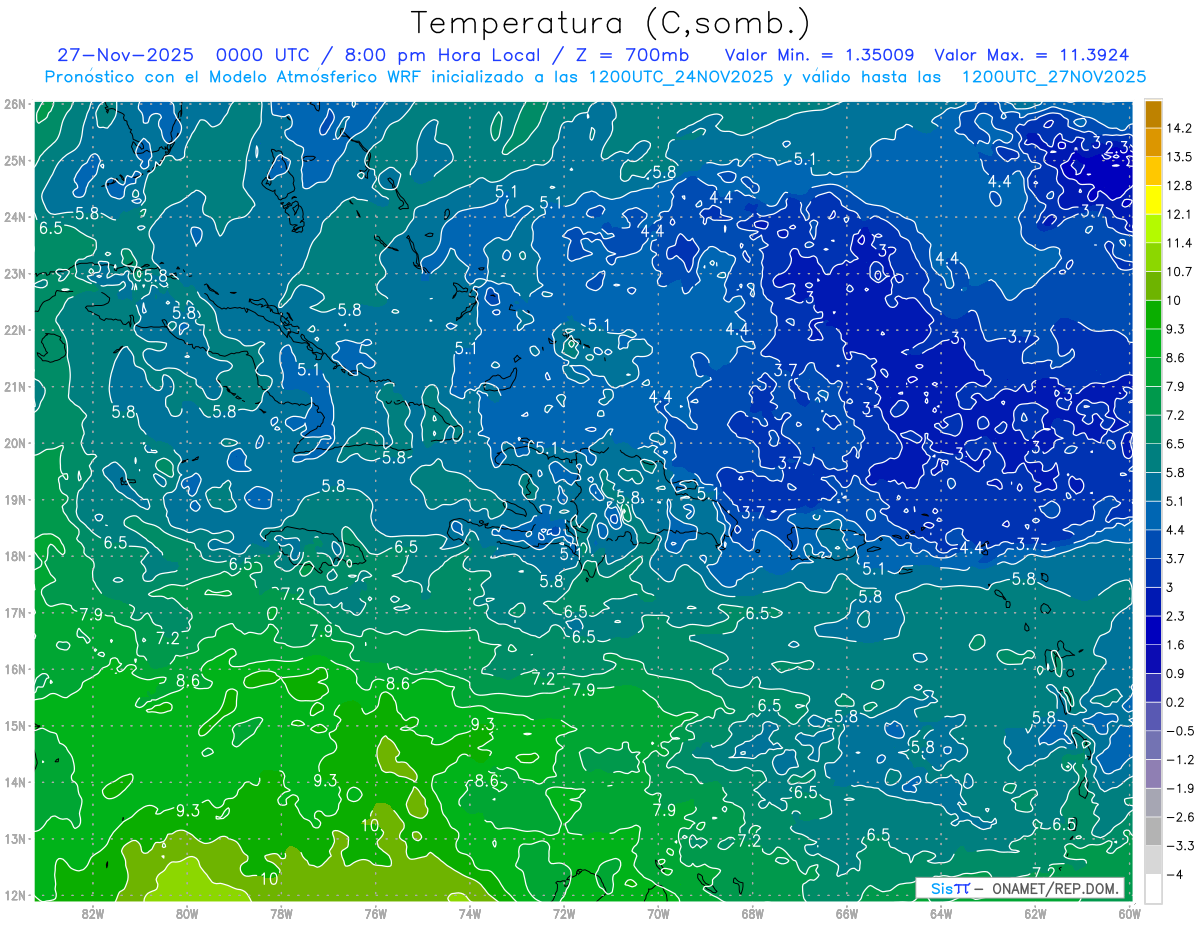Click the 14N latitude axis label
Viewport: 1200px width, 927px height.
15,782
